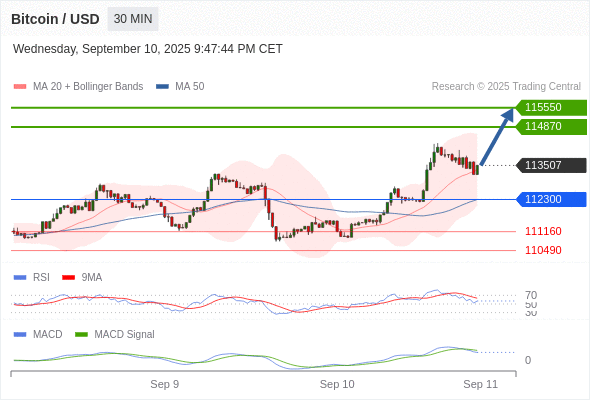The height and width of the screenshot is (400, 590).
Task: Click the 'Sep 10' date axis label
Action: (337, 384)
